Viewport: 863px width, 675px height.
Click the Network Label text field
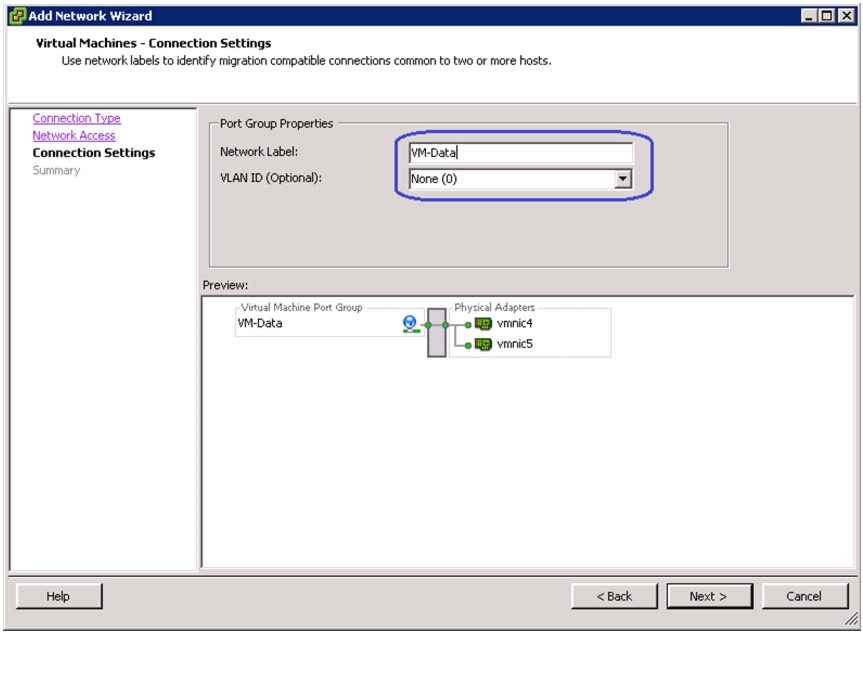coord(521,153)
